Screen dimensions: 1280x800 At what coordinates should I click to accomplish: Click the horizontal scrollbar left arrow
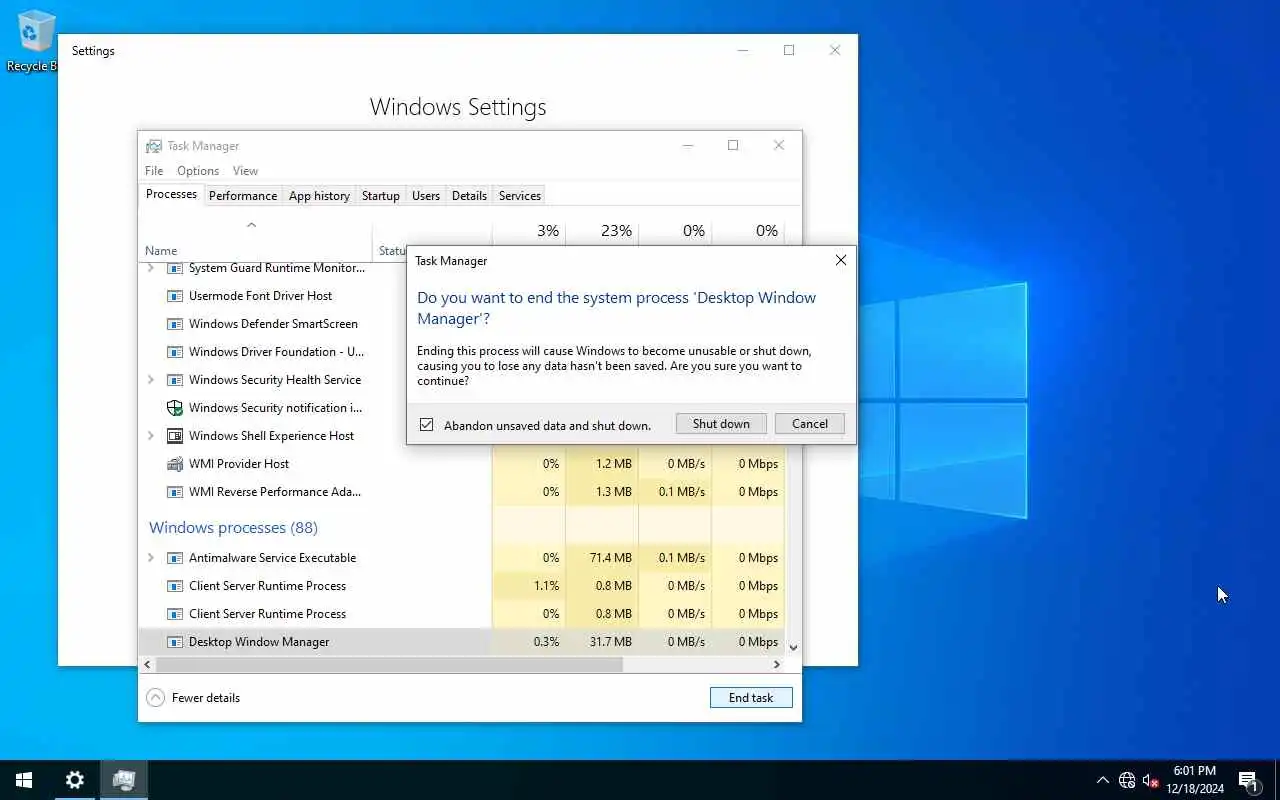pos(148,664)
